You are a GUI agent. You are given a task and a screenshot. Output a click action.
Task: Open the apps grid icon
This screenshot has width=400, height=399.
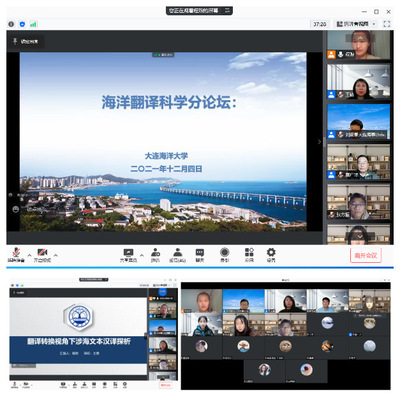pyautogui.click(x=249, y=255)
